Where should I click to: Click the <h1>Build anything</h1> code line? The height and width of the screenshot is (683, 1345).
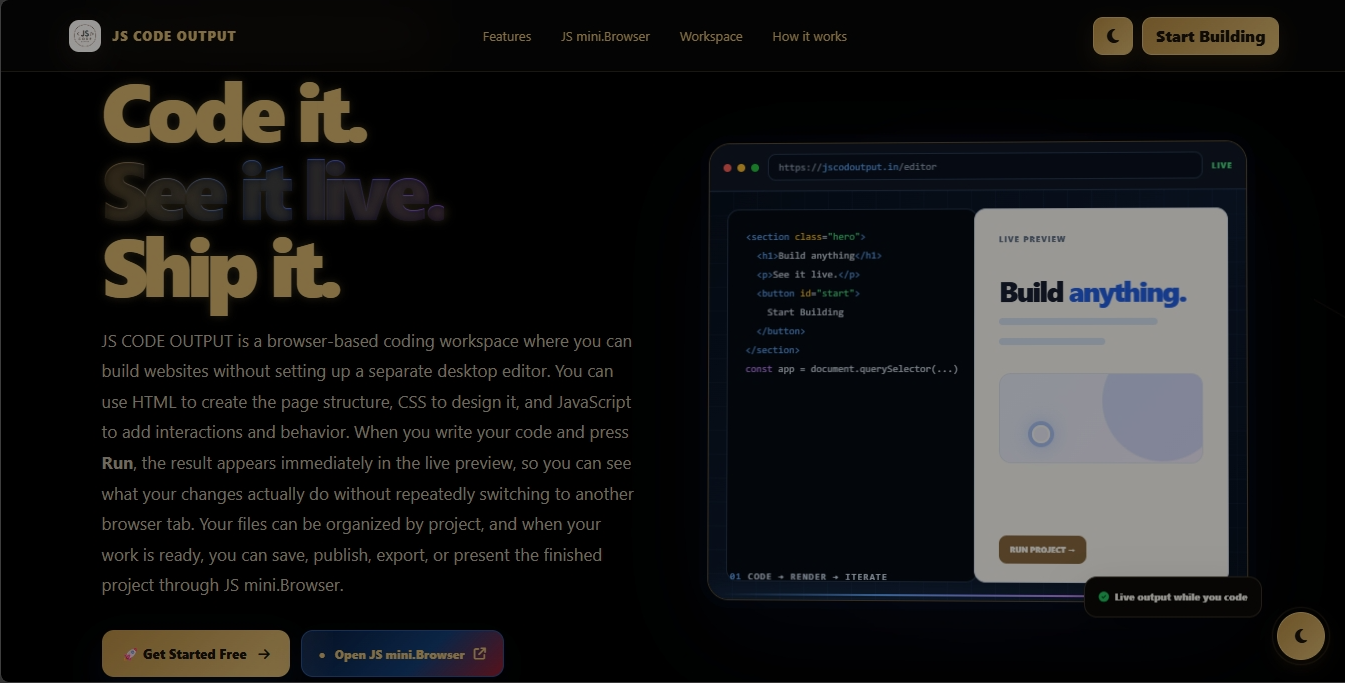pos(819,256)
